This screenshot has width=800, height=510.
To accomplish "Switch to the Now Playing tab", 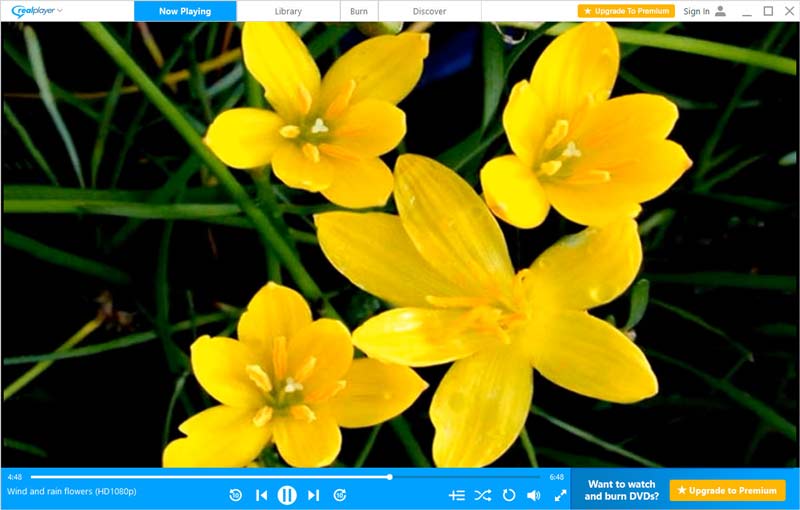I will click(185, 11).
